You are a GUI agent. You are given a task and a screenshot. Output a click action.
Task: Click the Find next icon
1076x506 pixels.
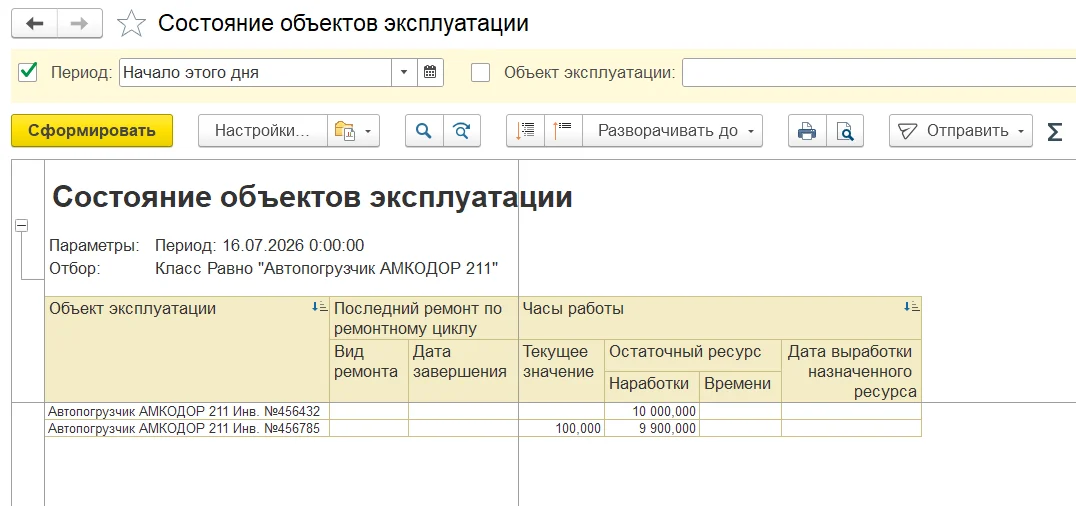pyautogui.click(x=463, y=130)
